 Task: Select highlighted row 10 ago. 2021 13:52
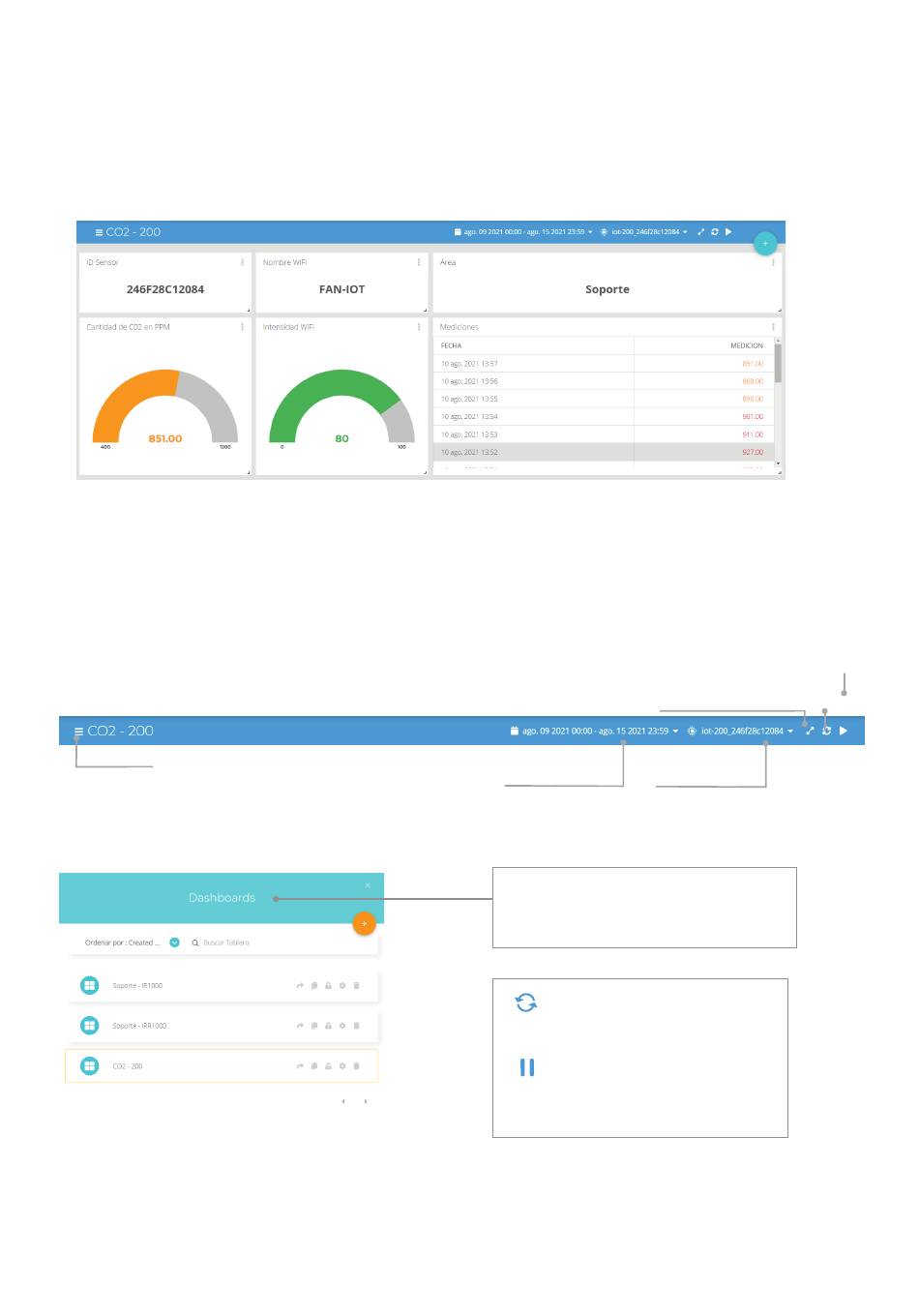coord(604,452)
